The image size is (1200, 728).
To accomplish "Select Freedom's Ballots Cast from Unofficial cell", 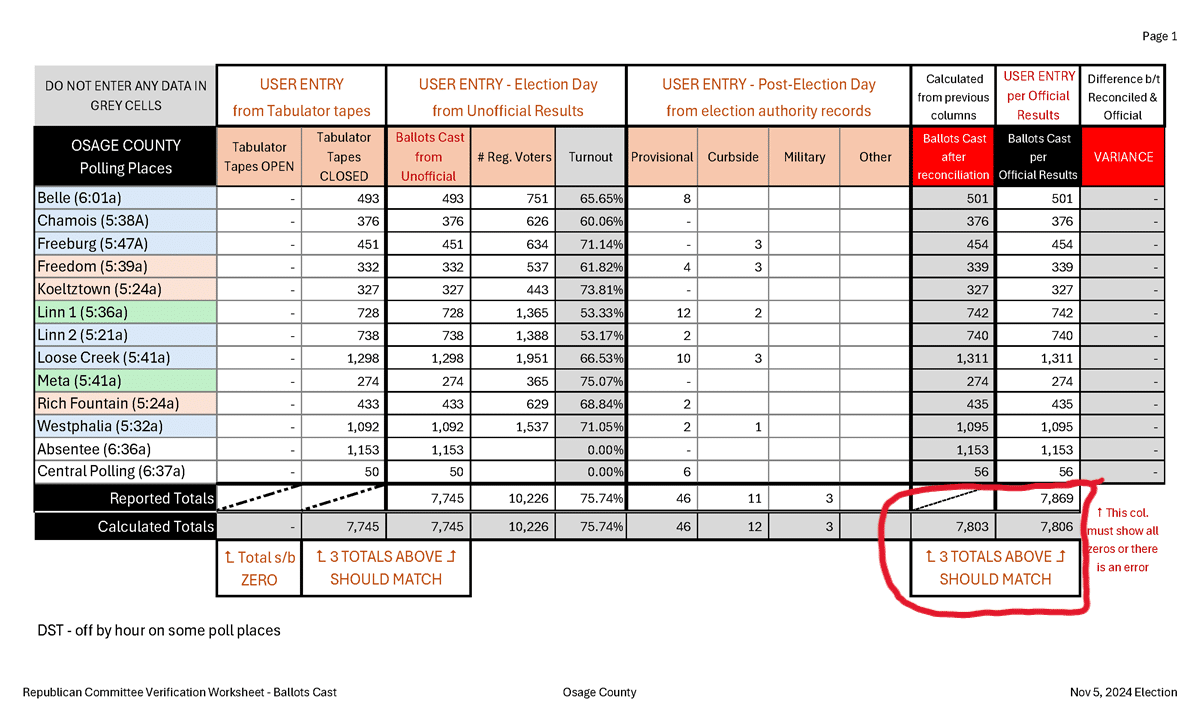I will pos(428,267).
